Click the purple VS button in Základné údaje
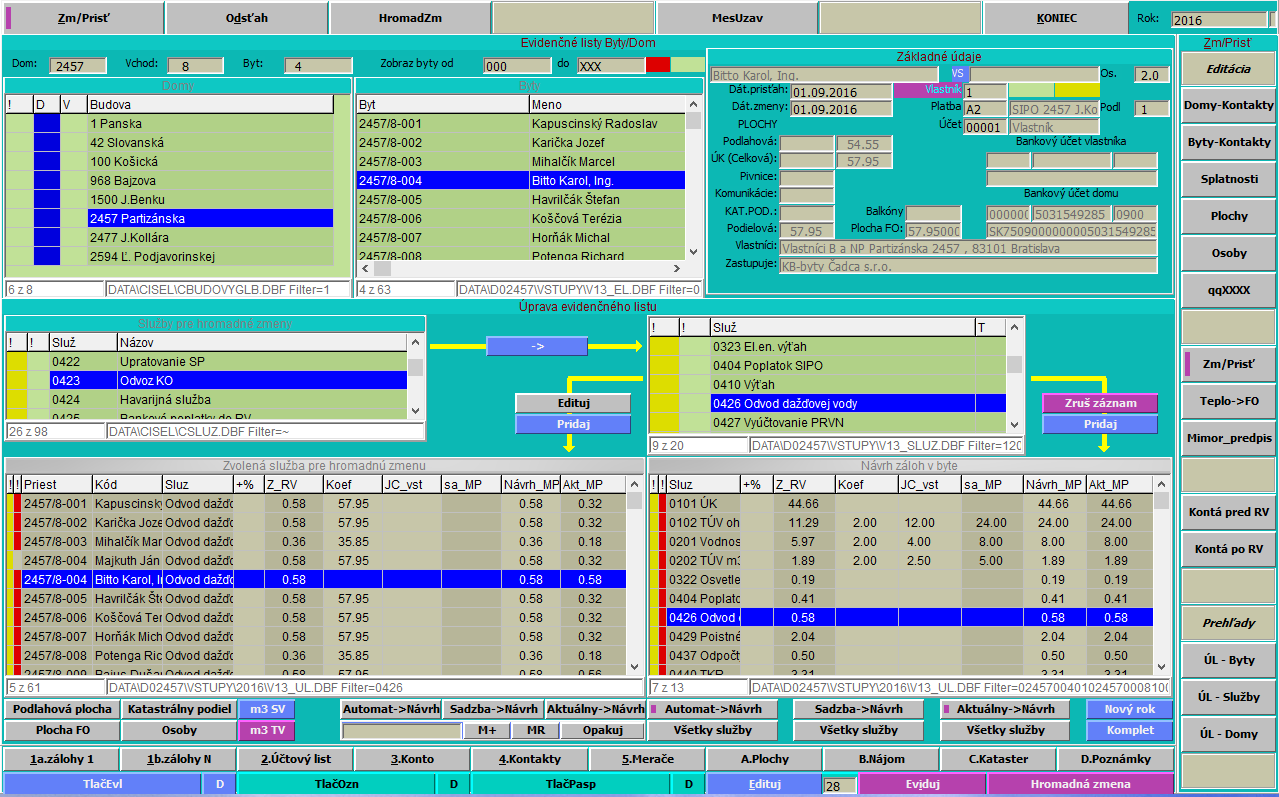This screenshot has width=1279, height=797. [x=957, y=74]
